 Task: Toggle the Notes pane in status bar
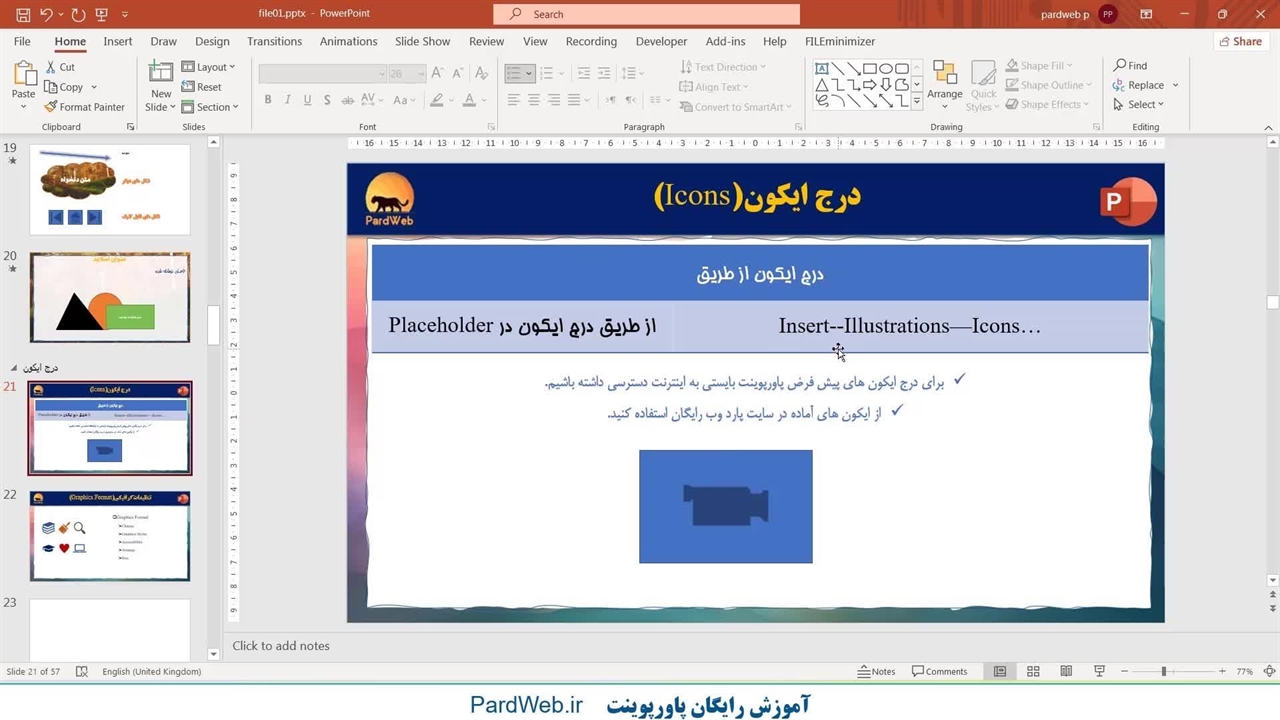click(876, 671)
